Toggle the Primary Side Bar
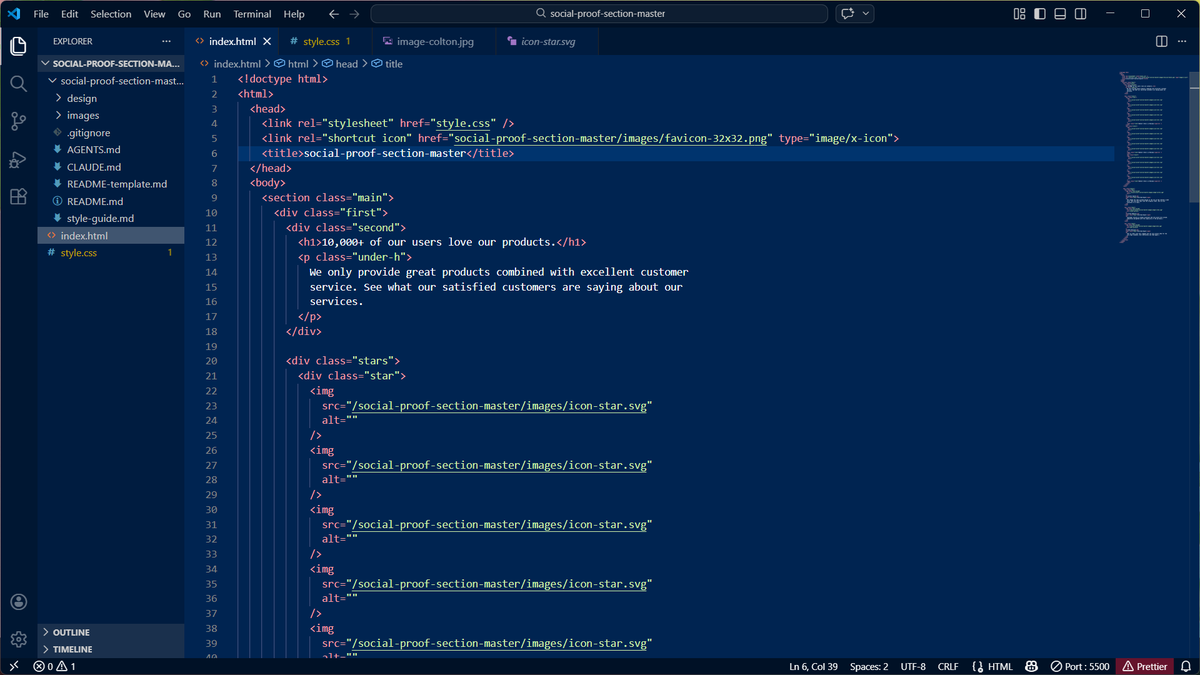1200x675 pixels. (1040, 14)
